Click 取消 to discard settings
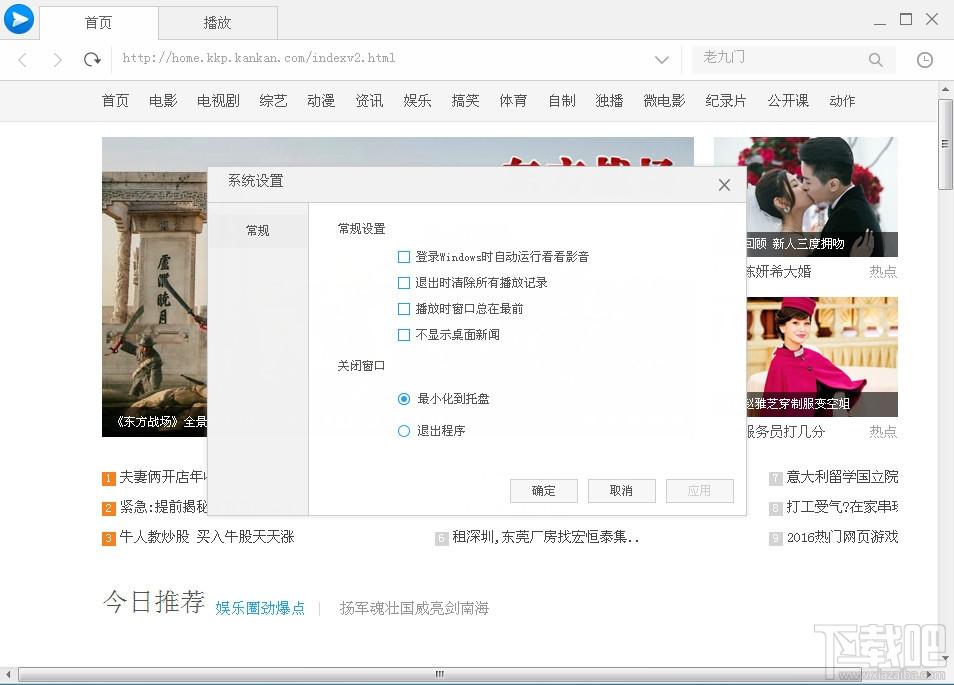The height and width of the screenshot is (685, 954). pyautogui.click(x=621, y=491)
